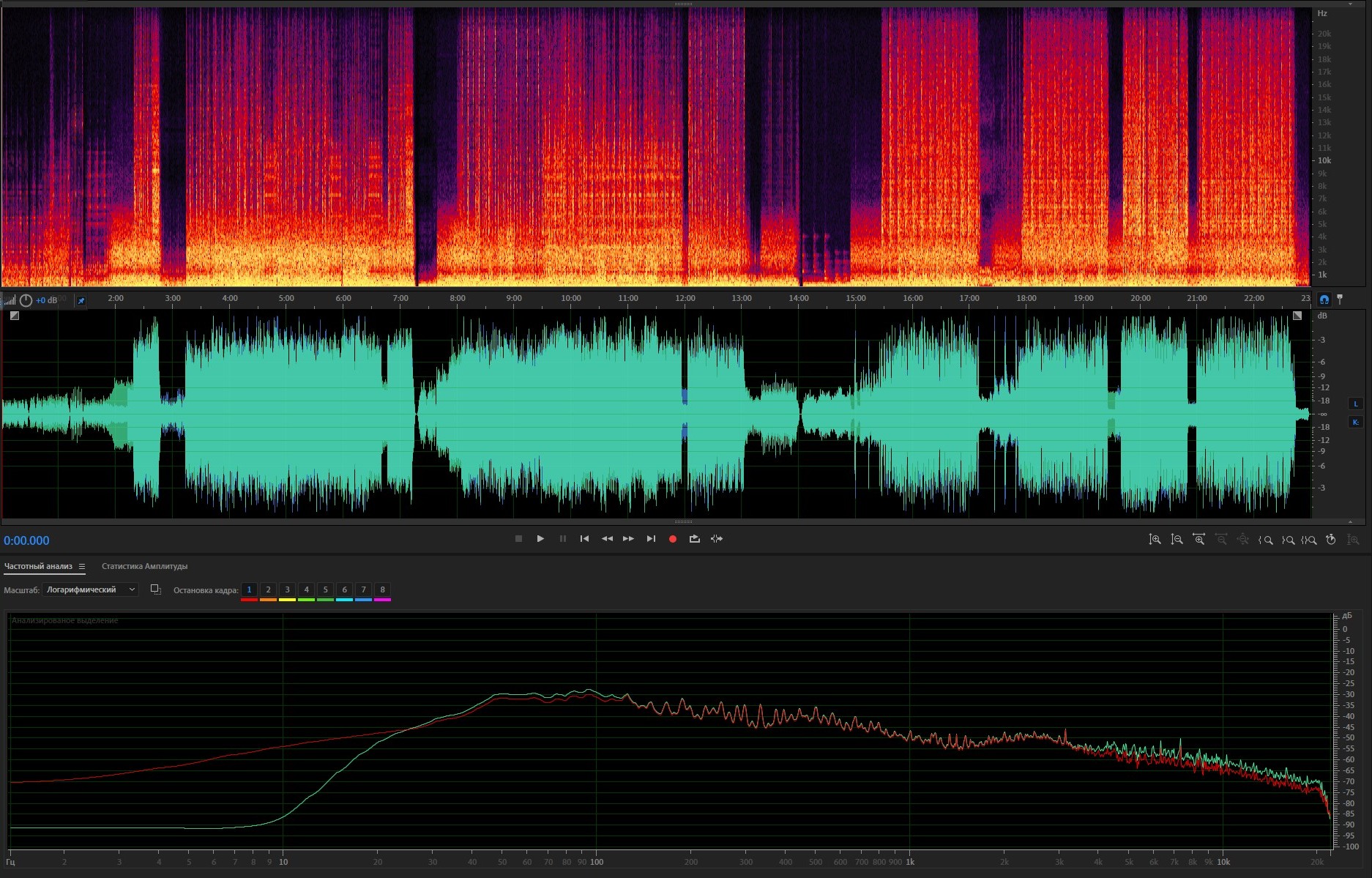Zoom to the selection in-point

pos(1265,540)
